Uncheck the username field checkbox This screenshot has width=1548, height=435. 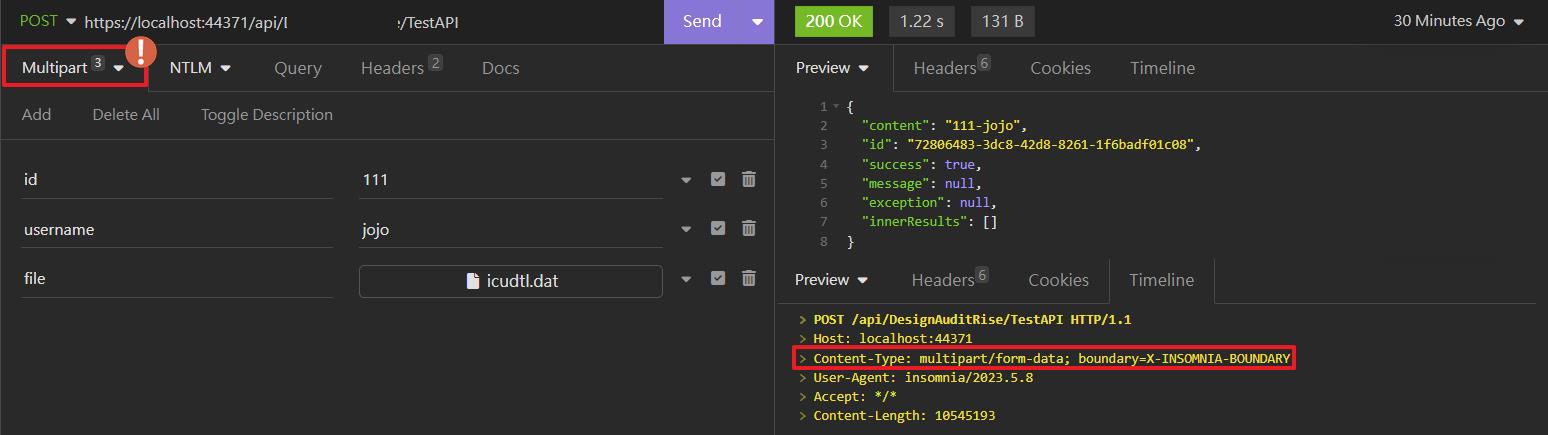coord(717,229)
